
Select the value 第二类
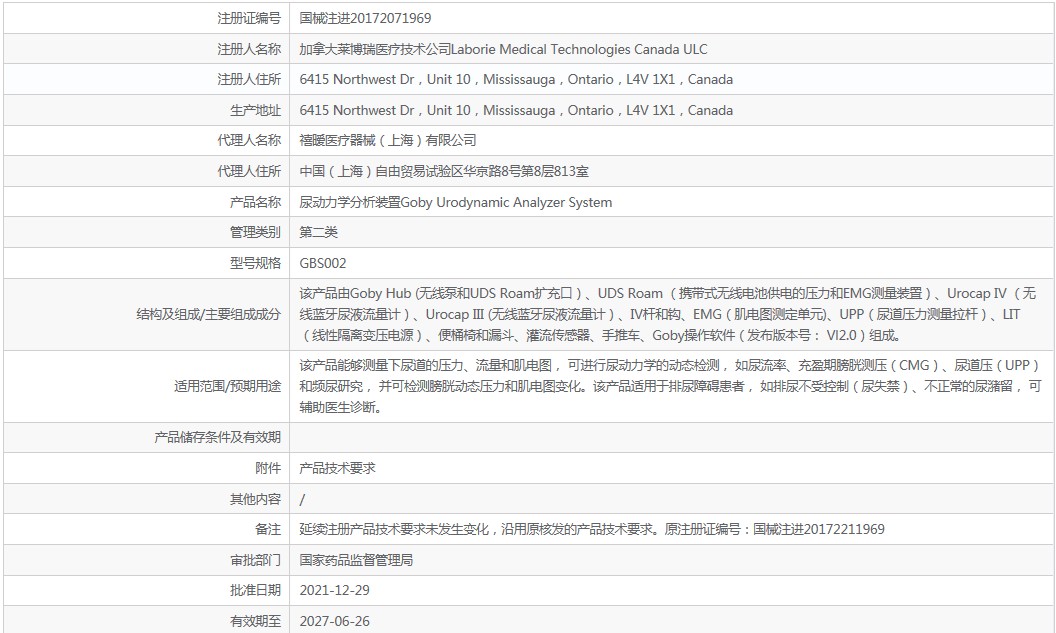[x=319, y=232]
